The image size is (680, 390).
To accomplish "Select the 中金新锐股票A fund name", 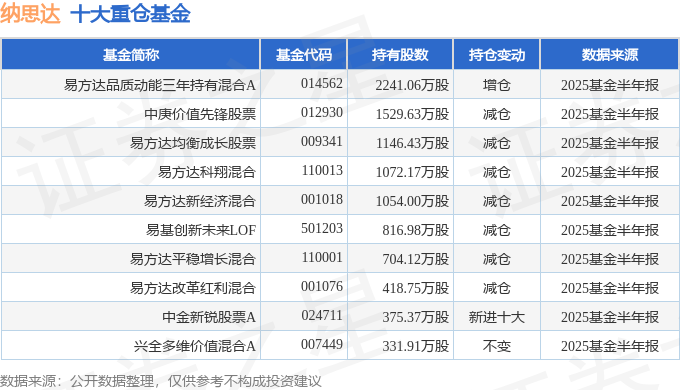I will point(209,318).
